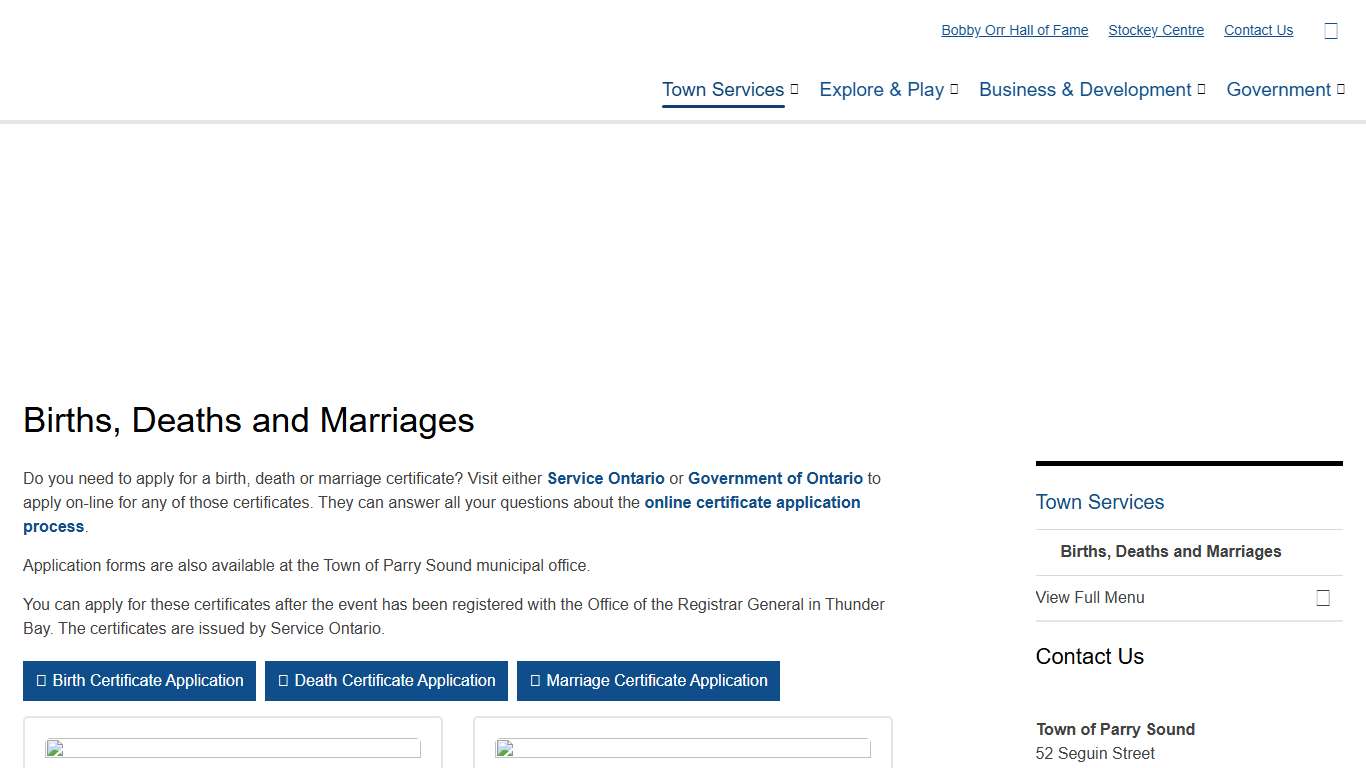This screenshot has width=1366, height=768.
Task: Open the Contact Us link
Action: pos(1258,30)
